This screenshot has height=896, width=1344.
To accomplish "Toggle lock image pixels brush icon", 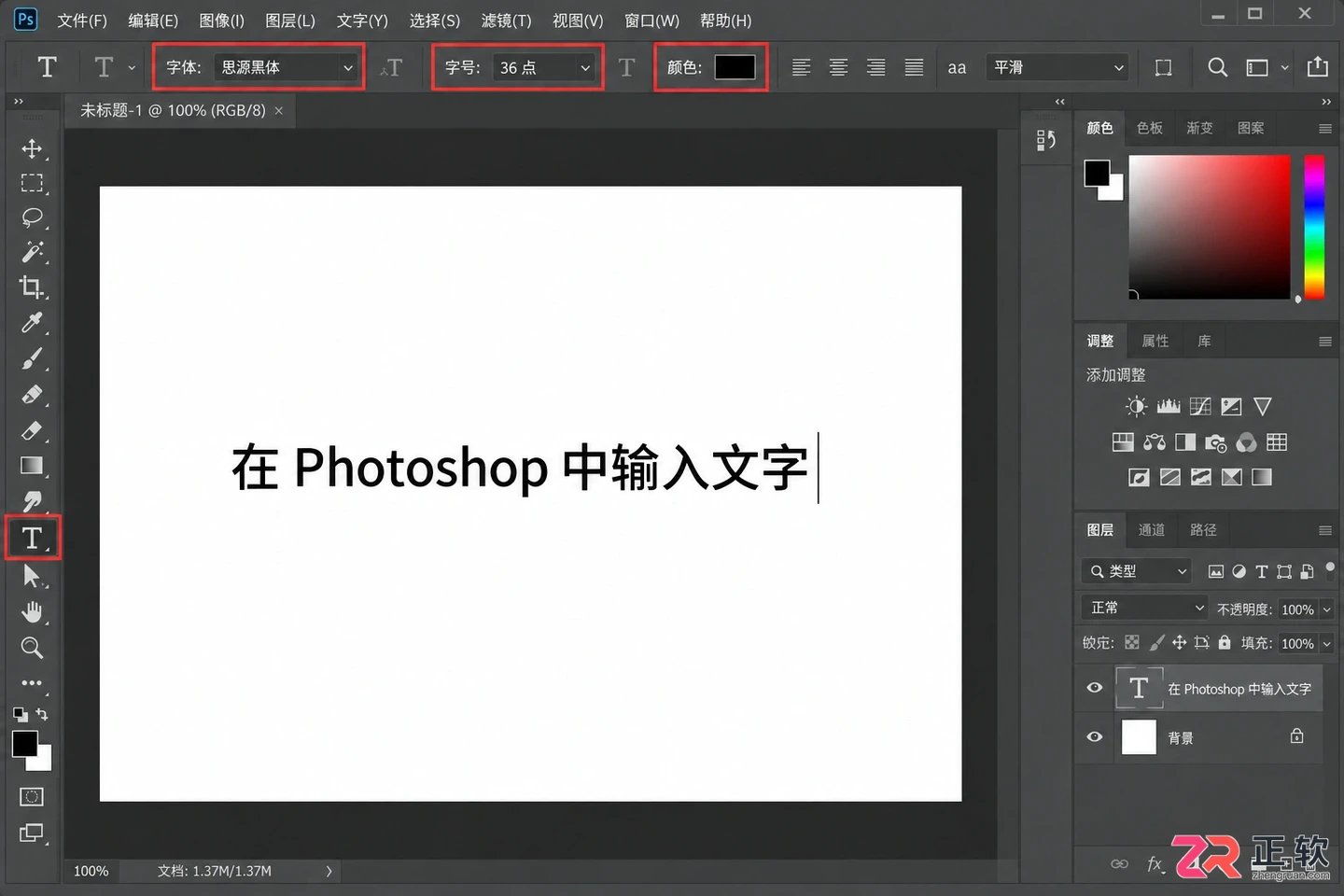I will [x=1156, y=642].
